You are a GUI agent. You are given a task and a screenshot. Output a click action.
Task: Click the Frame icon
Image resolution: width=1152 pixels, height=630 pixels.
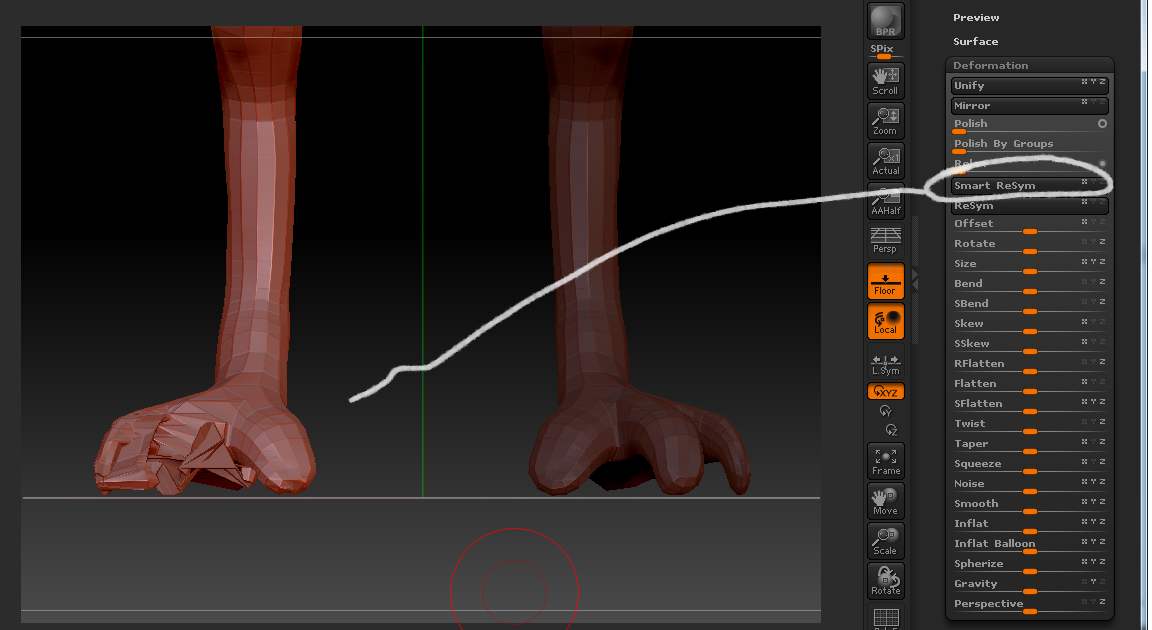[884, 460]
